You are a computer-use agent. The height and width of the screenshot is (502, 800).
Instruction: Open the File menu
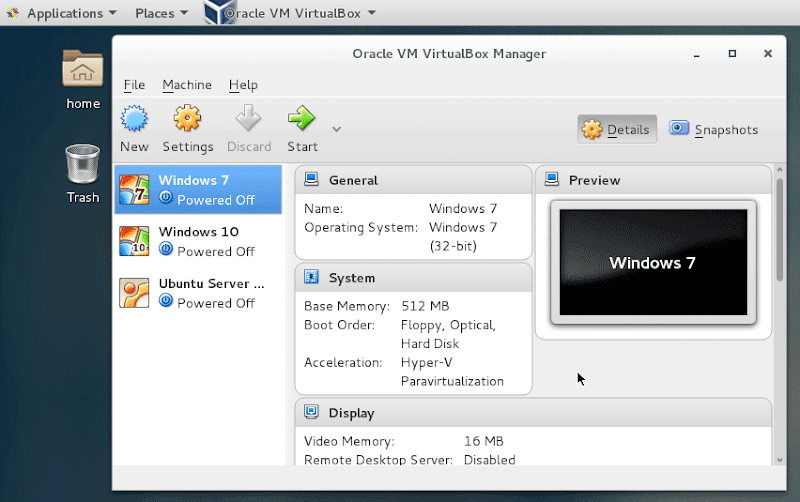(x=134, y=85)
